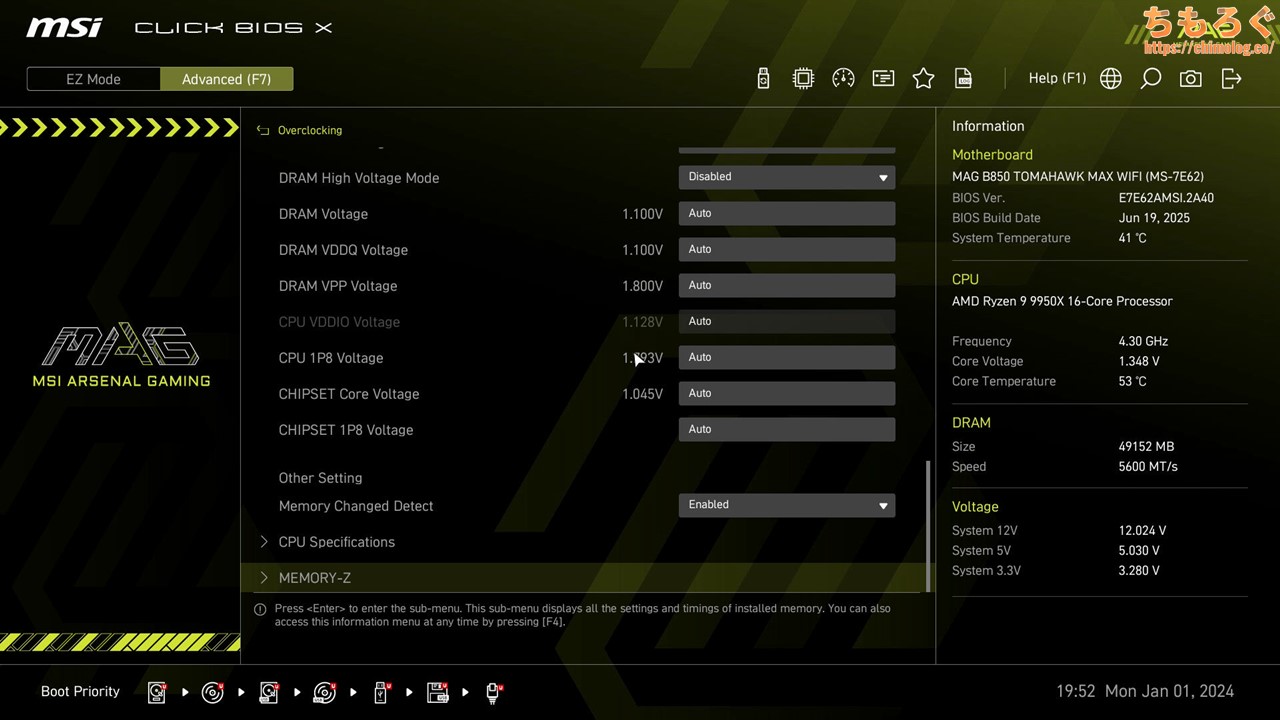Open DRAM High Voltage Mode dropdown

click(x=786, y=177)
